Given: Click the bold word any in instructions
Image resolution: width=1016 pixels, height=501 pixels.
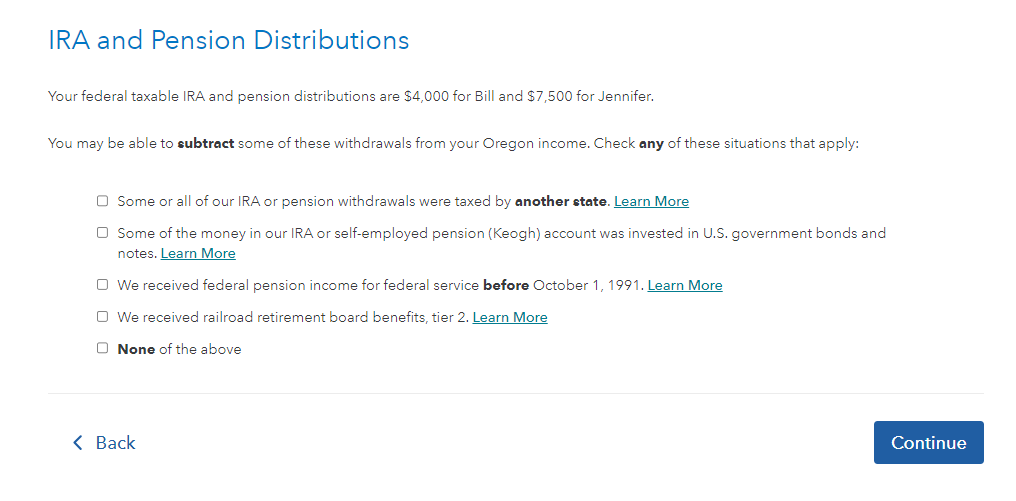Looking at the screenshot, I should pos(651,144).
